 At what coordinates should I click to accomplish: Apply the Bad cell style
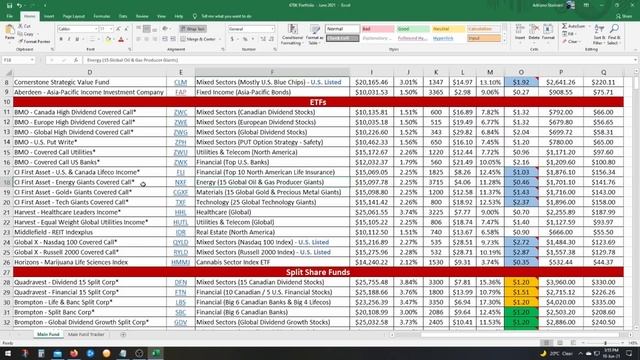click(378, 29)
